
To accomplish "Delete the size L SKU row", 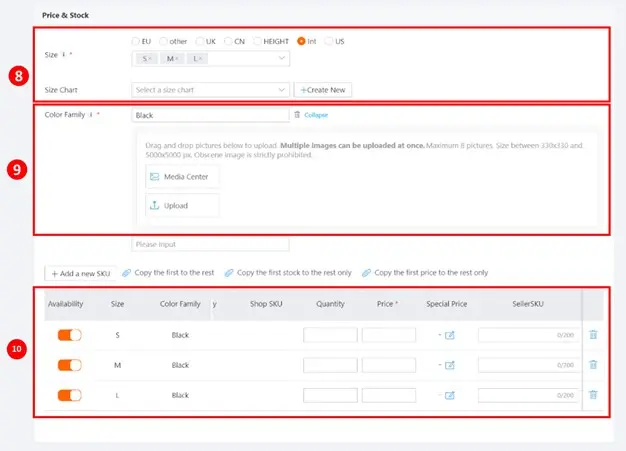I will coord(593,395).
